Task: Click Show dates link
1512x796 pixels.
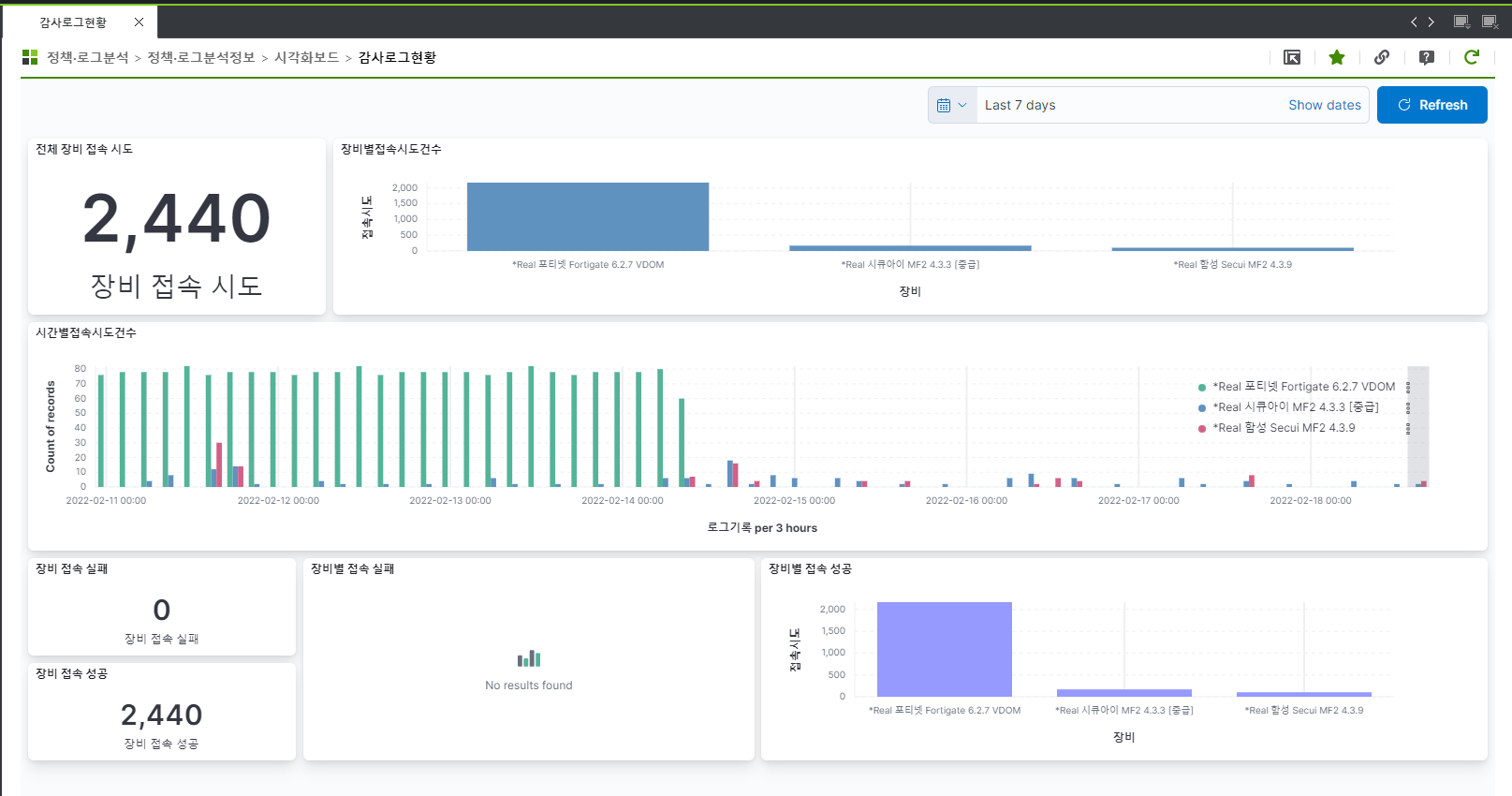Action: 1325,105
